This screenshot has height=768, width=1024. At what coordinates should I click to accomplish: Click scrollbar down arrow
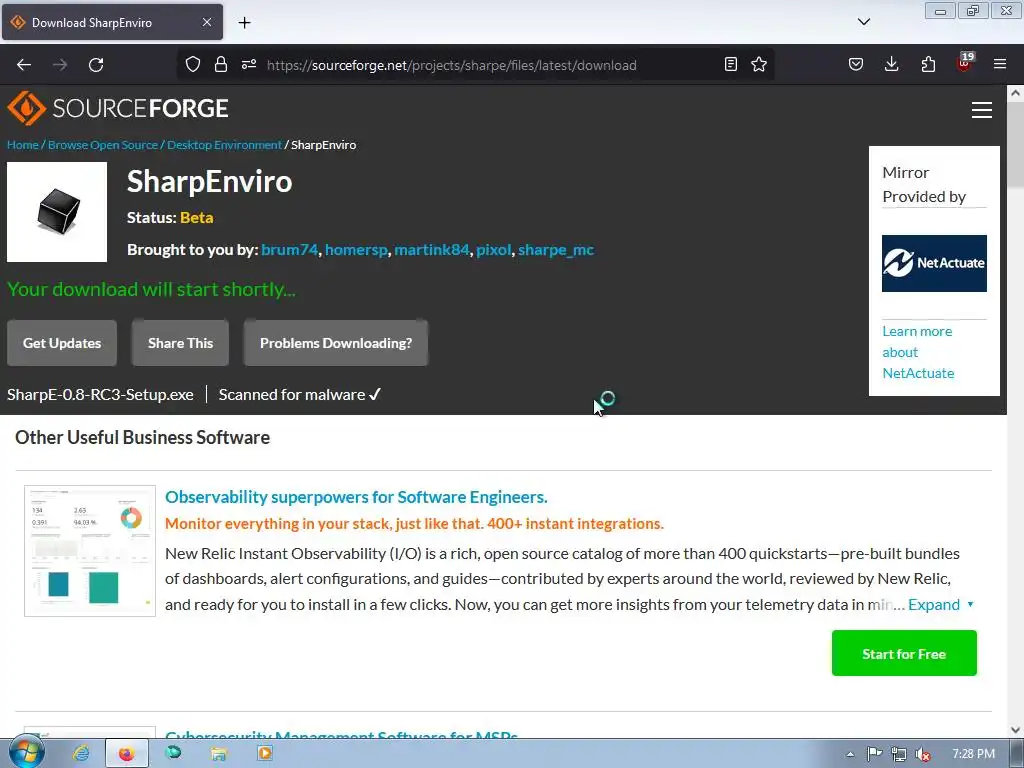1016,730
